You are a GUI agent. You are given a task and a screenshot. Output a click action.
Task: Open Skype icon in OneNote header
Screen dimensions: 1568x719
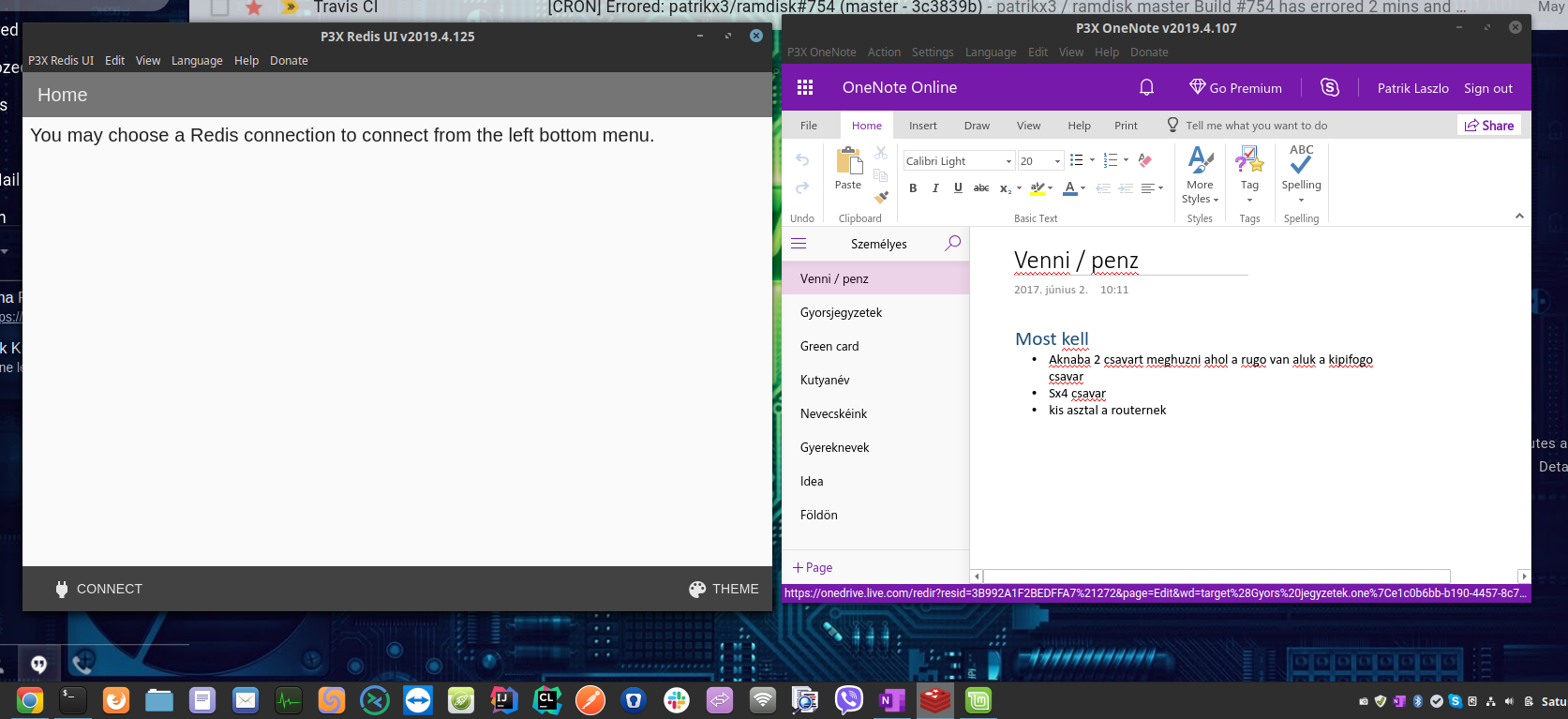1329,87
